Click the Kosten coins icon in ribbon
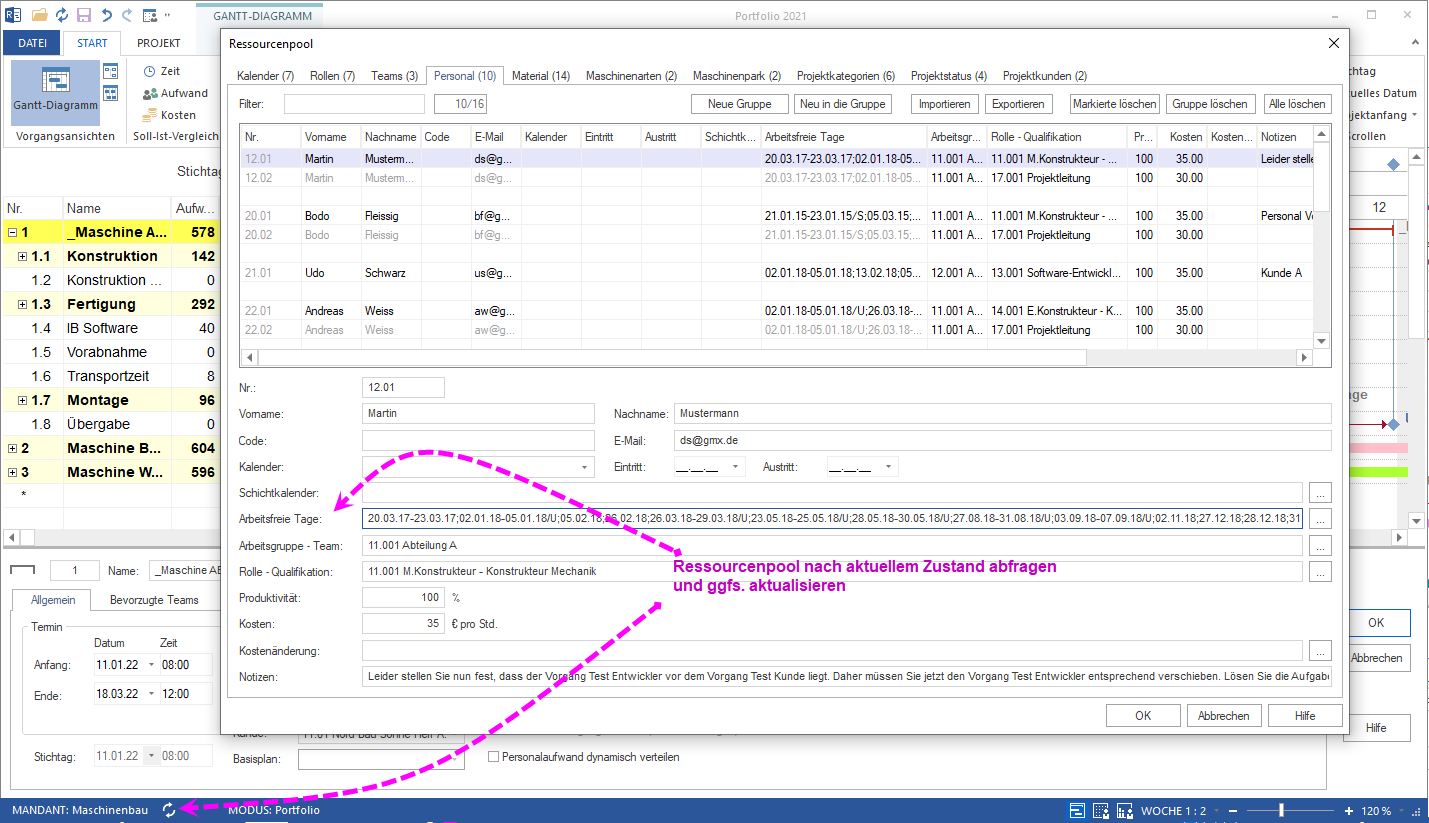 [x=149, y=115]
